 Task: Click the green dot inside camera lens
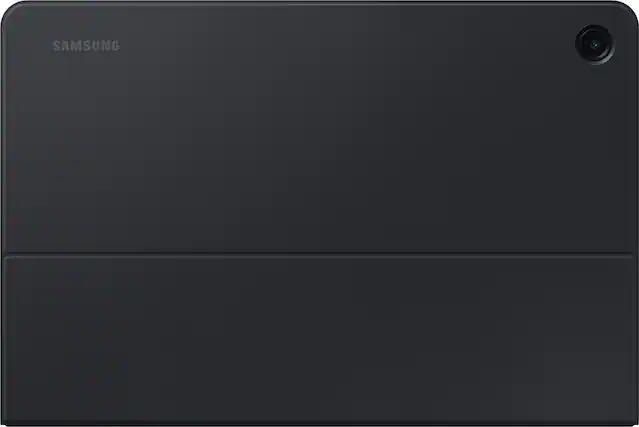595,44
